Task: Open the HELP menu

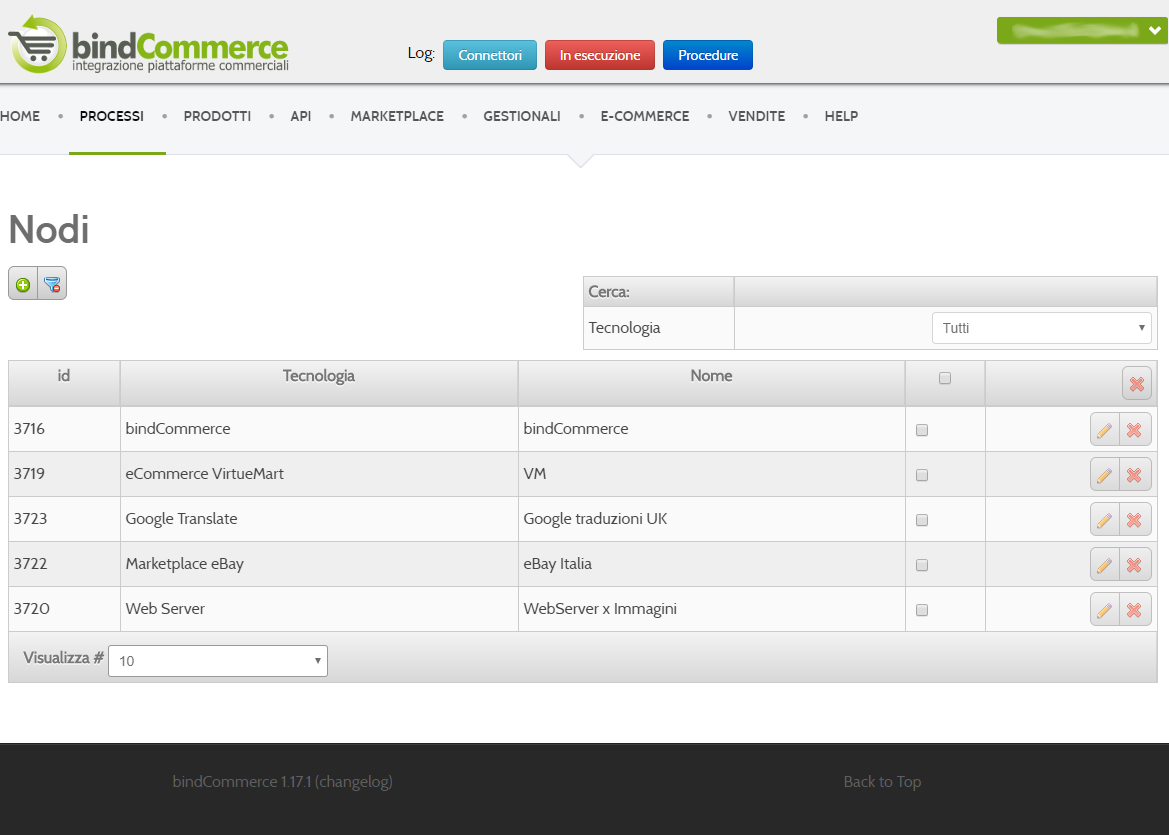Action: (x=841, y=116)
